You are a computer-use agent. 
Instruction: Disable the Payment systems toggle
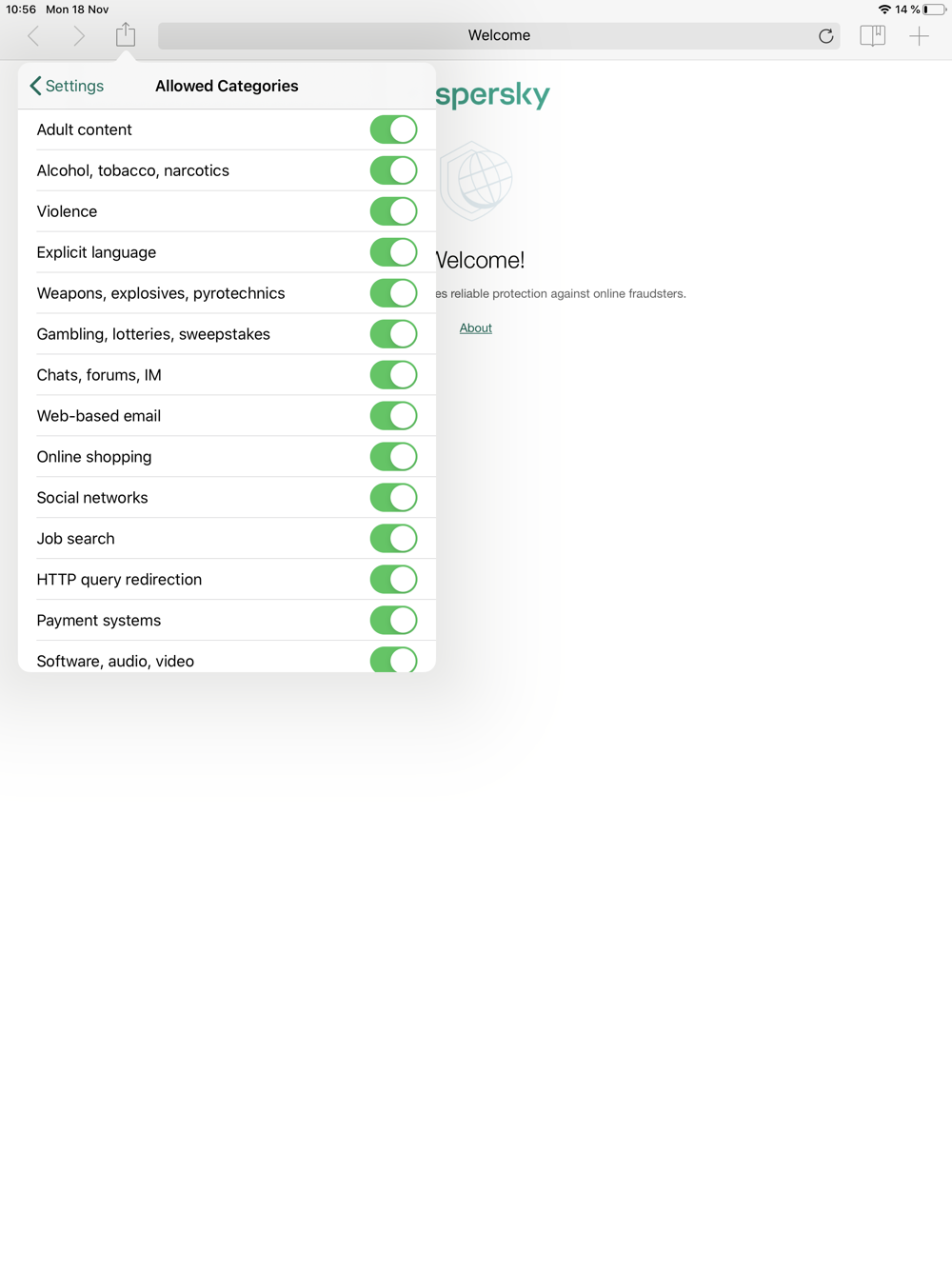point(393,621)
